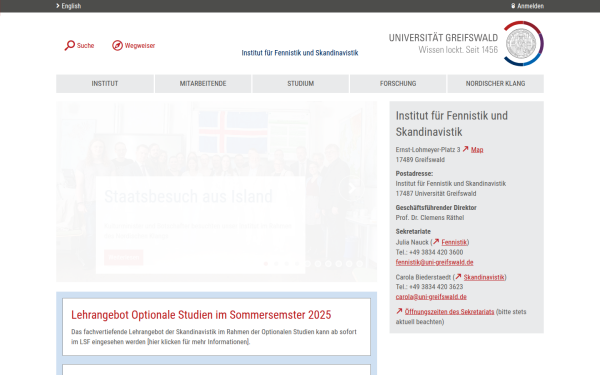Screen dimensions: 600x375
Task: Email carola@uni-greifswald.de
Action: [431, 297]
